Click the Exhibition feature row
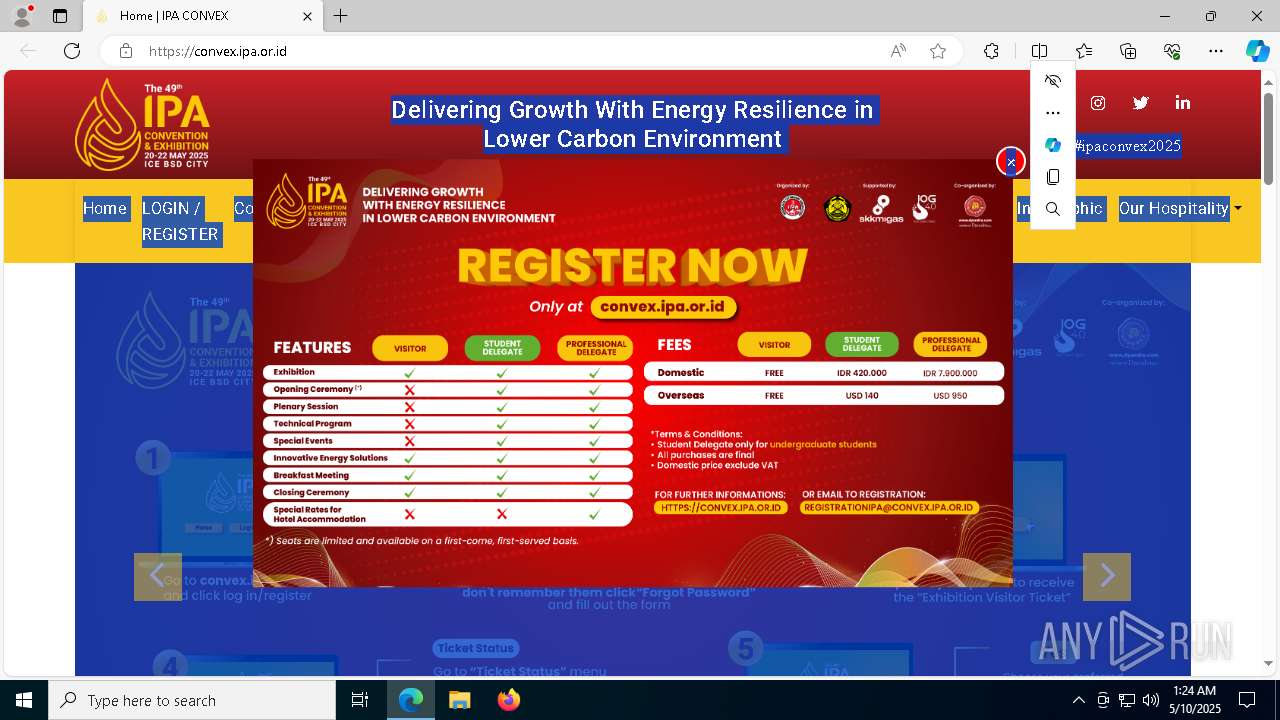This screenshot has height=720, width=1280. [448, 372]
